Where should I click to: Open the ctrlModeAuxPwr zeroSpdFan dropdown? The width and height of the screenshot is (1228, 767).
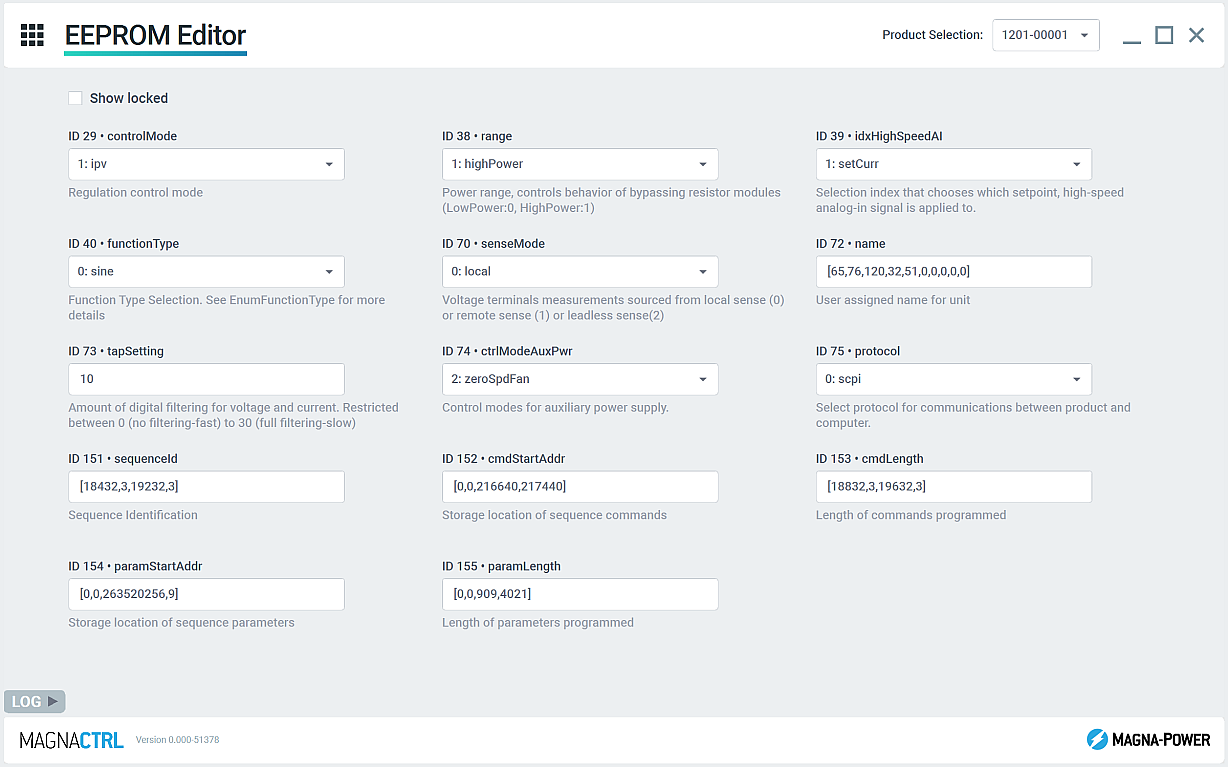pos(580,379)
